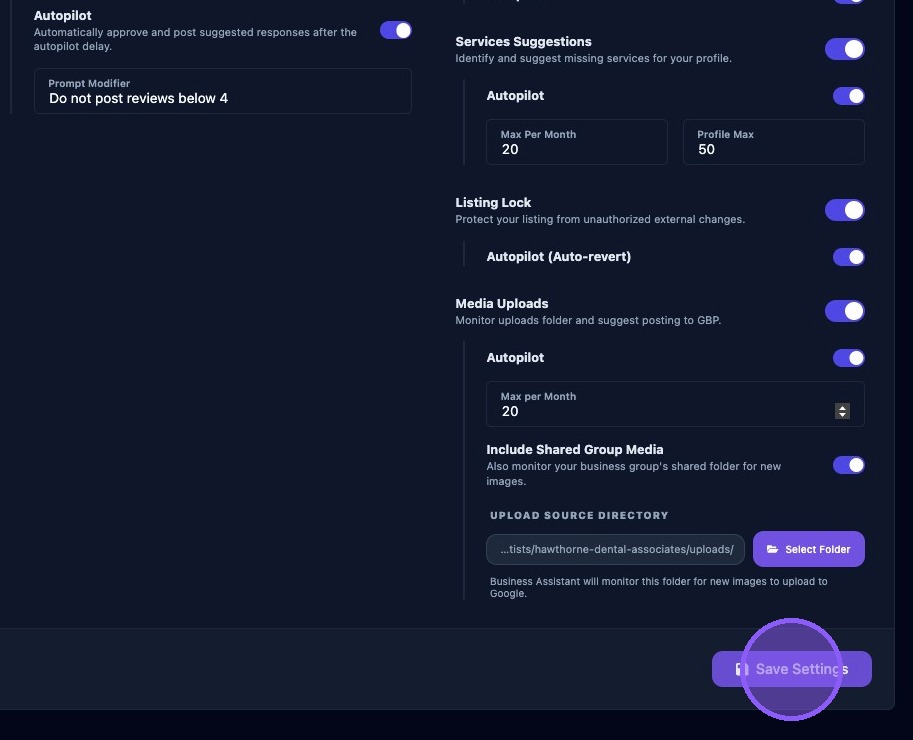
Task: Click the save disk icon on Save Settings
Action: pos(742,669)
